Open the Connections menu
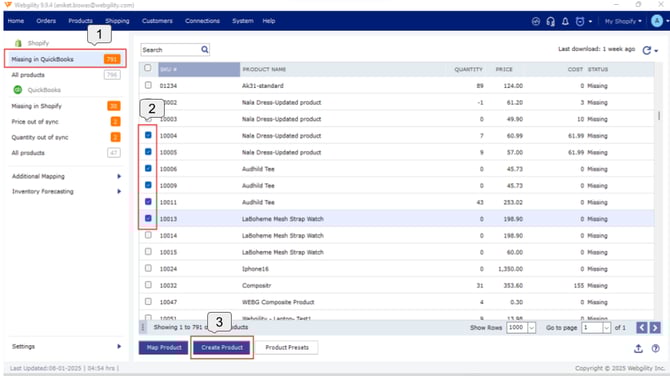Viewport: 670px width, 376px height. [x=202, y=21]
